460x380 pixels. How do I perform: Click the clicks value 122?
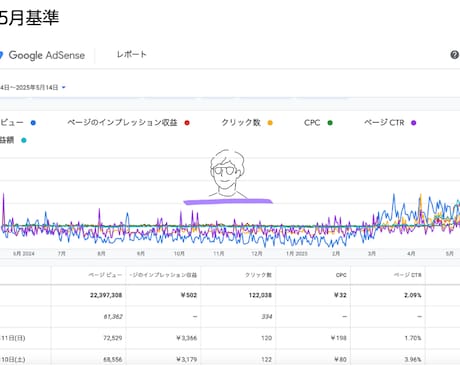click(267, 359)
